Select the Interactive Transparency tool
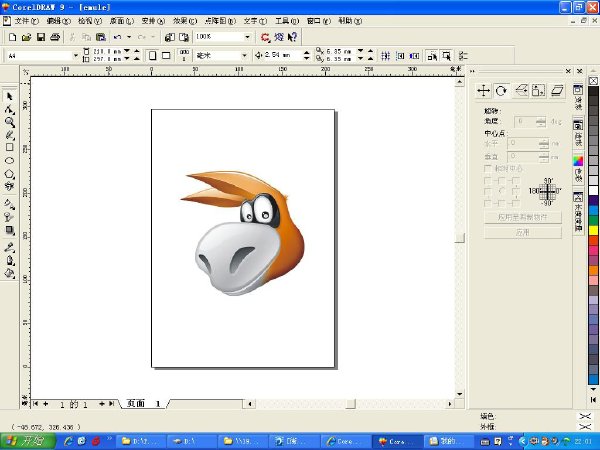 pos(9,217)
